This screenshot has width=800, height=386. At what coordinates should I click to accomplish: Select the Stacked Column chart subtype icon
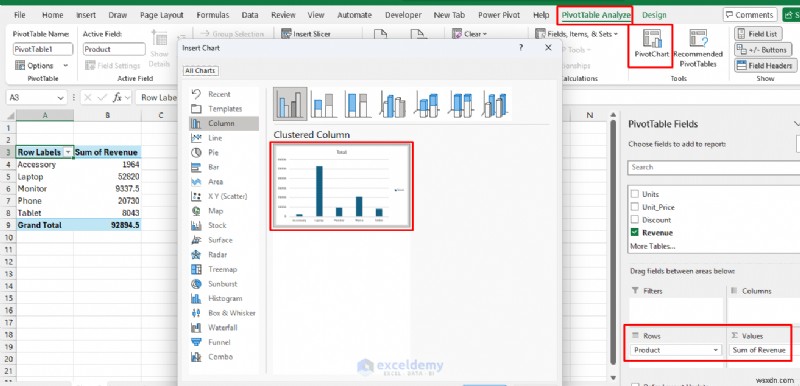pyautogui.click(x=324, y=104)
